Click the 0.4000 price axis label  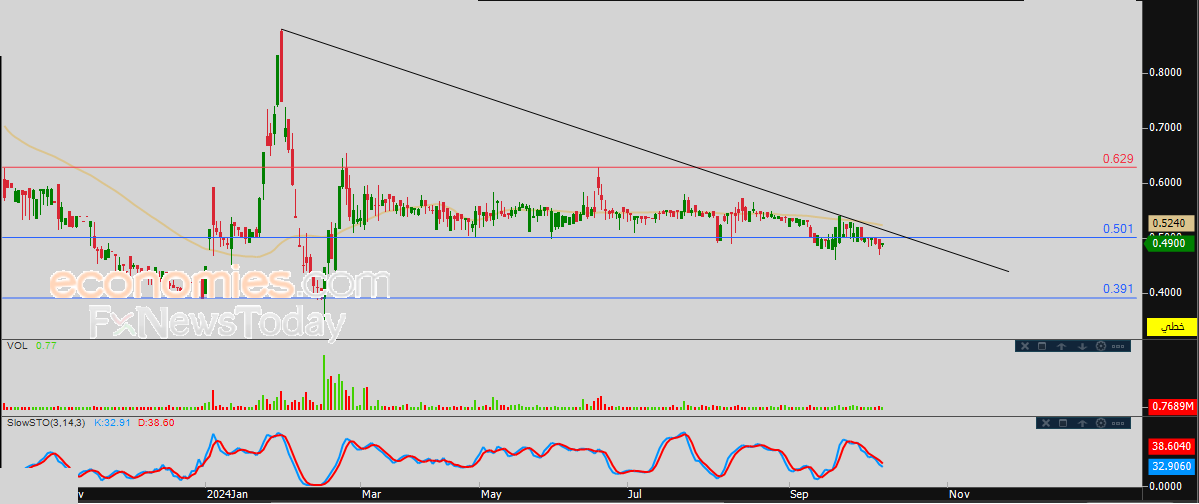[x=1166, y=292]
